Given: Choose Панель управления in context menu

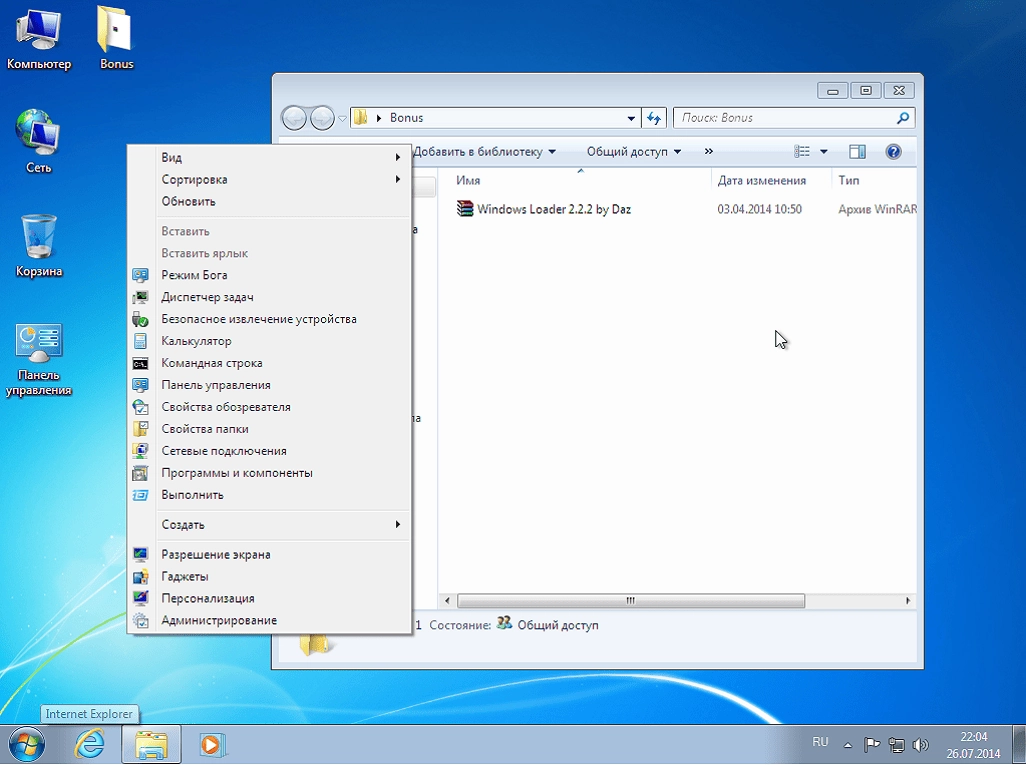Looking at the screenshot, I should (269, 385).
